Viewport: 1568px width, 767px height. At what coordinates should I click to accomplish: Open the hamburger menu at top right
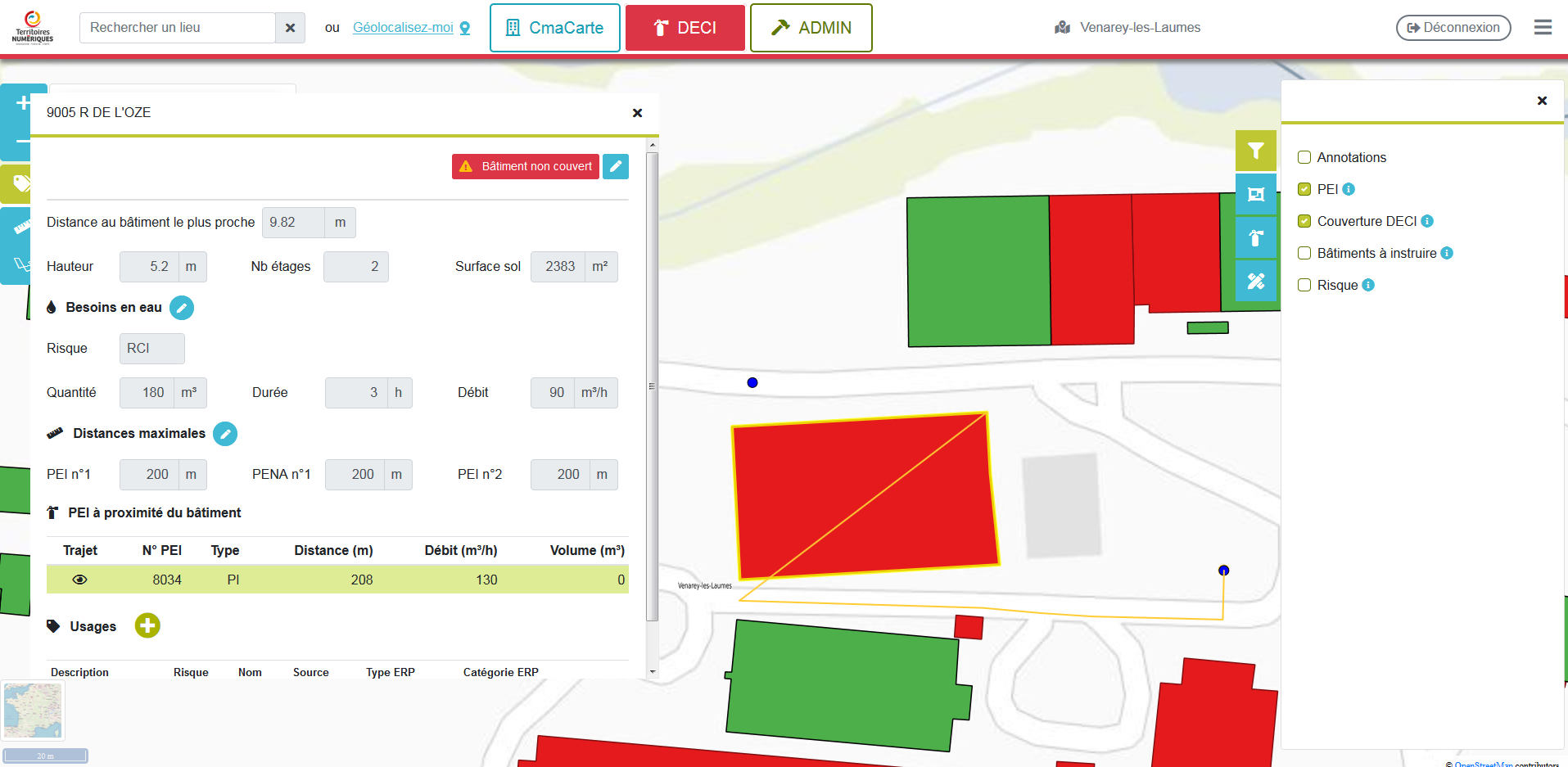[x=1543, y=27]
